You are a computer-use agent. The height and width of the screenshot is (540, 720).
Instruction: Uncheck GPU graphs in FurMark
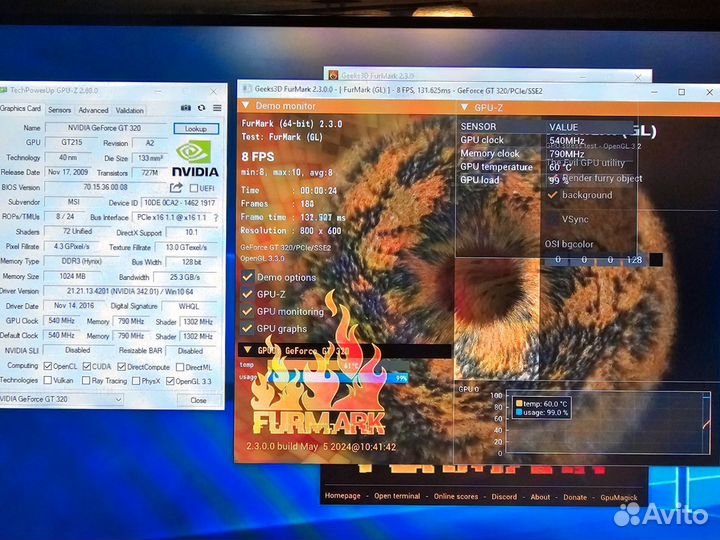tap(247, 328)
